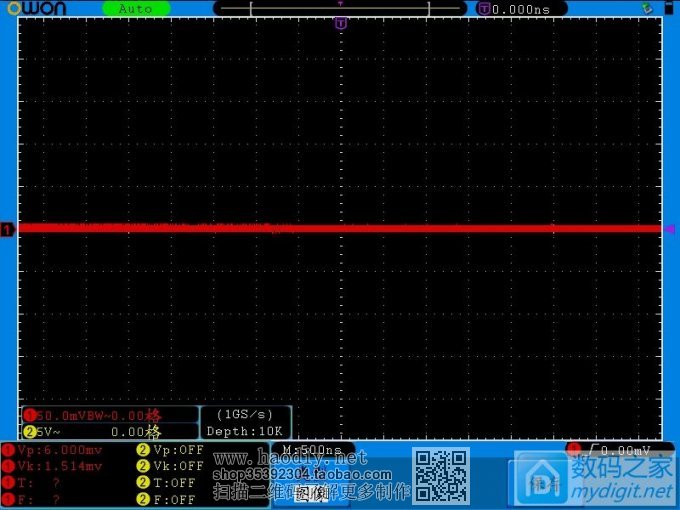Click the channel 1 Vk 1.514mv measurement
Viewport: 680px width, 510px height.
click(x=59, y=466)
